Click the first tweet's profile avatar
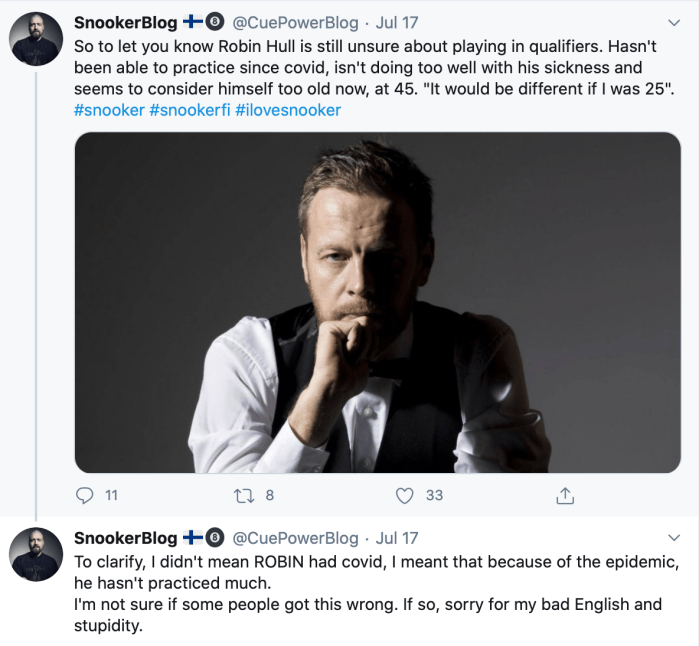This screenshot has width=699, height=646. coord(37,44)
